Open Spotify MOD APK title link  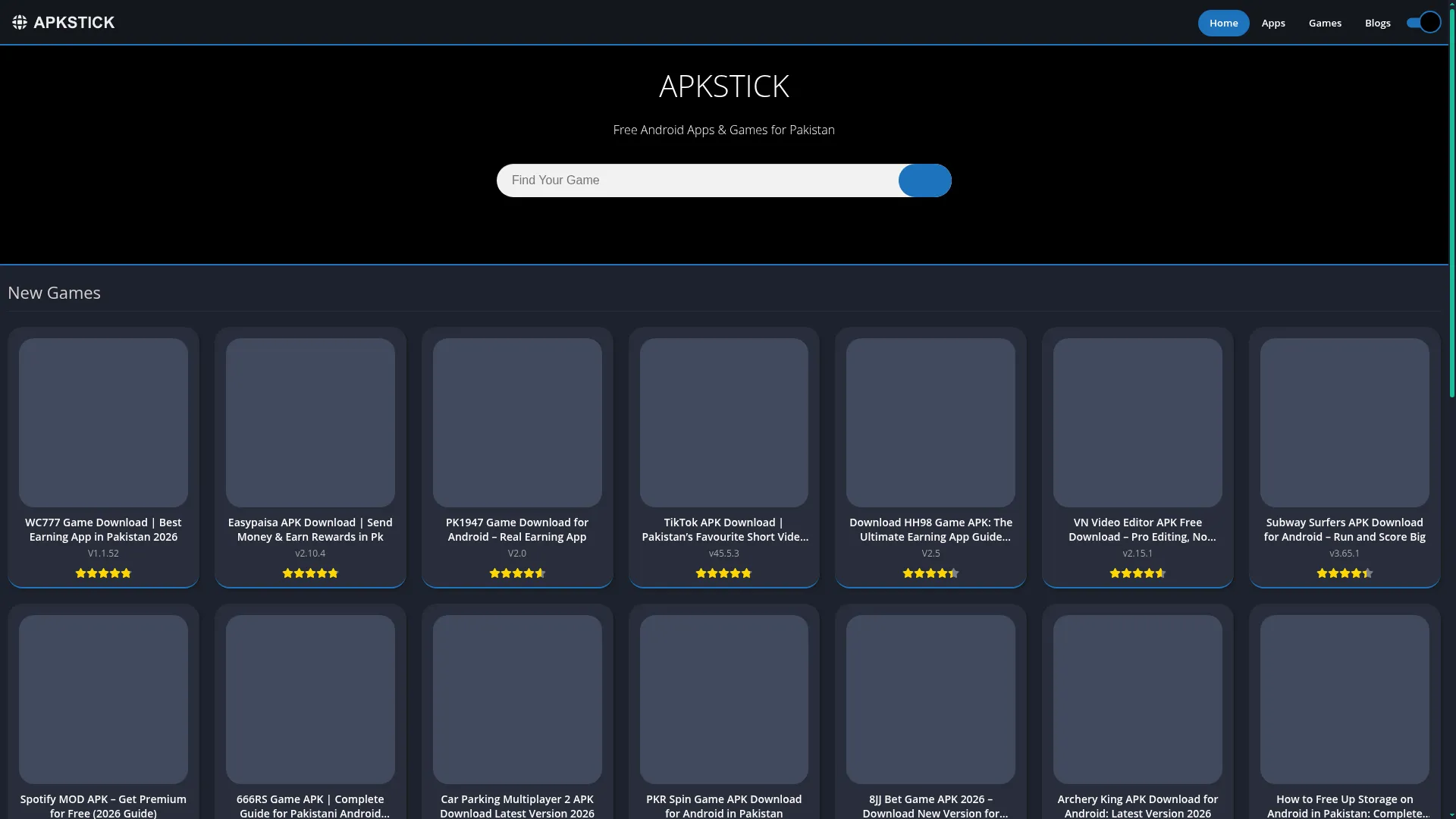[103, 806]
